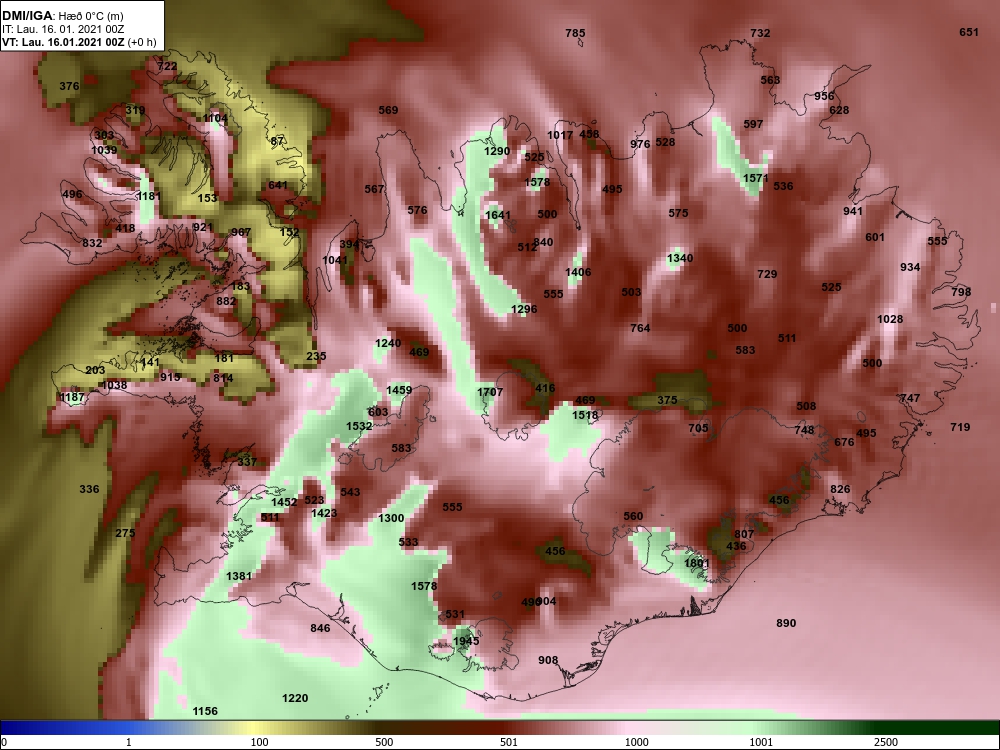Click the 1028 value in the east
The image size is (1000, 750).
890,320
